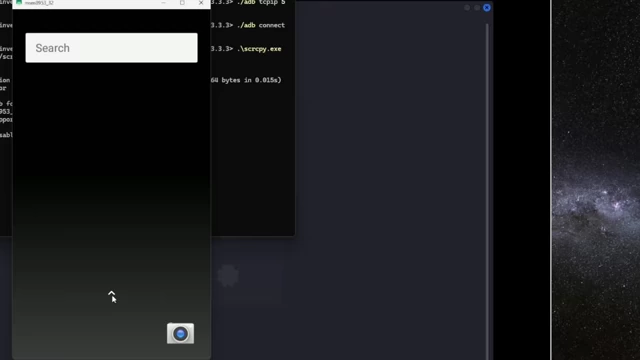Tap the up chevron app drawer handle

(111, 293)
